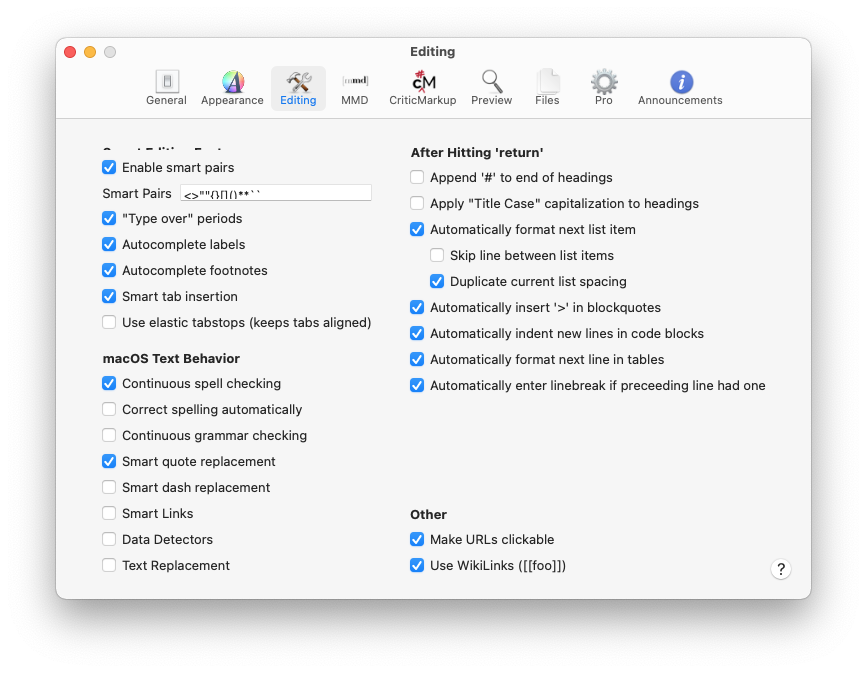The image size is (867, 673).
Task: Click the help question mark button
Action: (781, 569)
